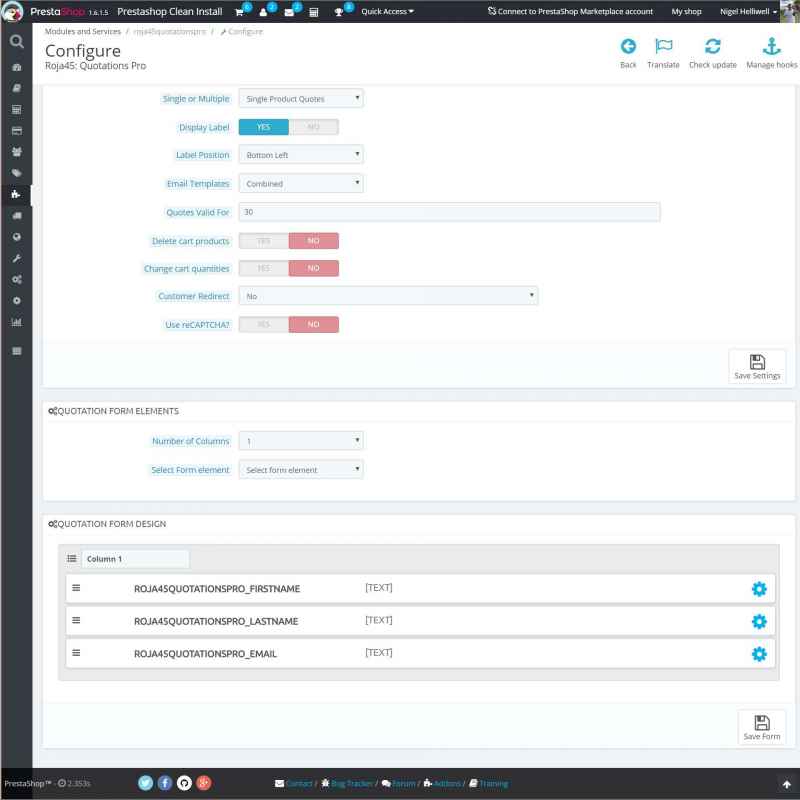Image resolution: width=800 pixels, height=800 pixels.
Task: Open the Label Position dropdown
Action: click(301, 155)
